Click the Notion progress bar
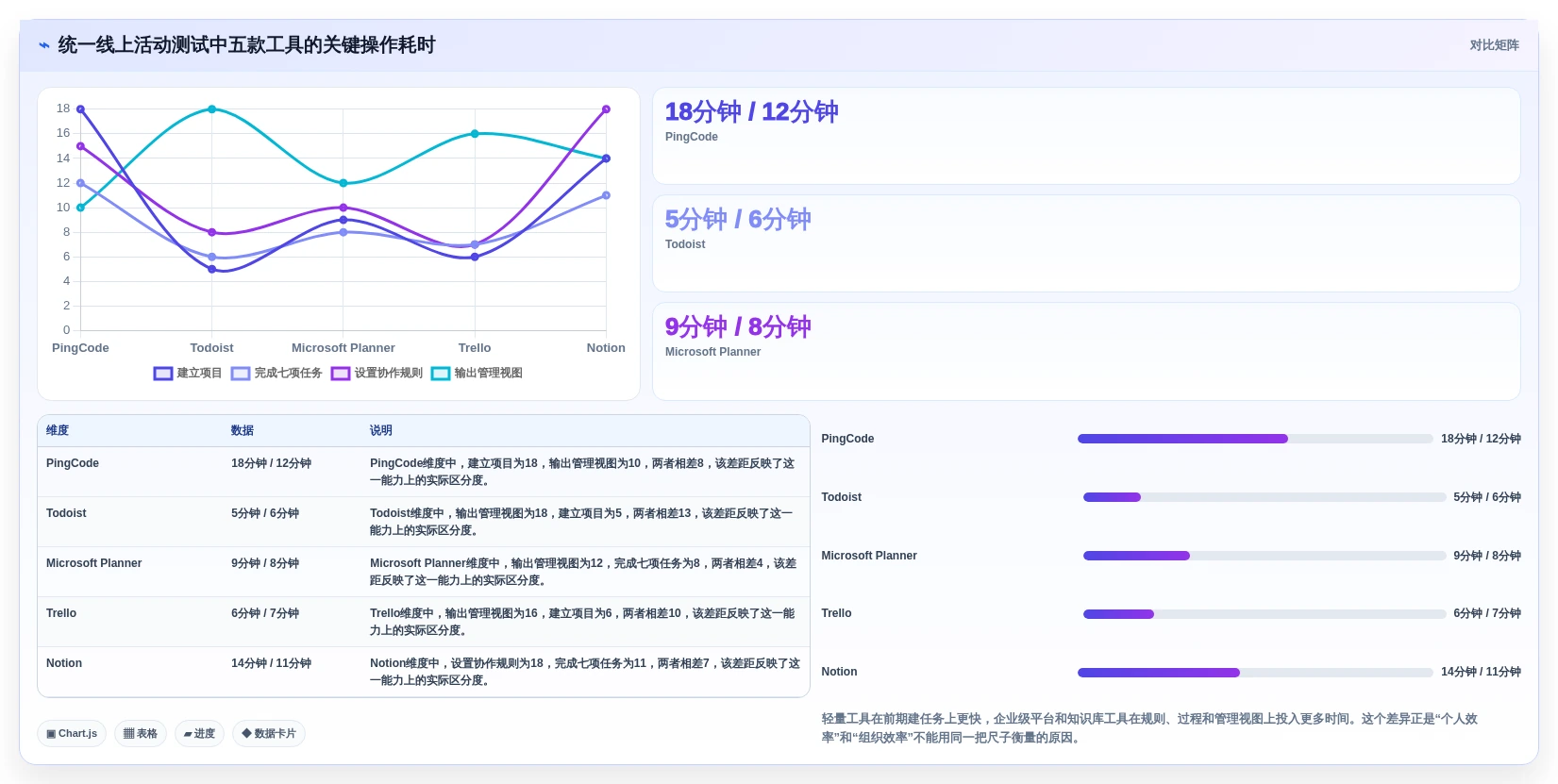The width and height of the screenshot is (1558, 784). [1255, 673]
